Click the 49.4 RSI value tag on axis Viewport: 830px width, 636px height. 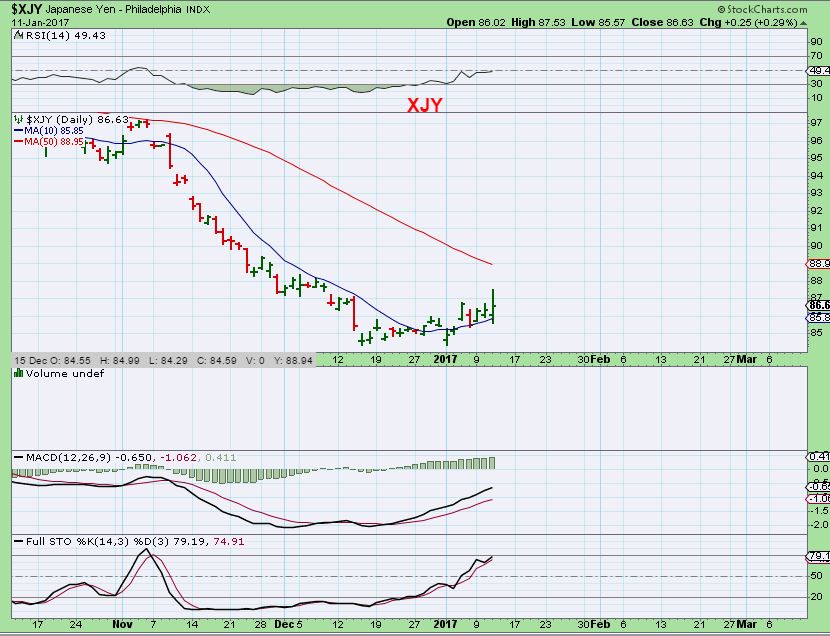click(x=817, y=70)
